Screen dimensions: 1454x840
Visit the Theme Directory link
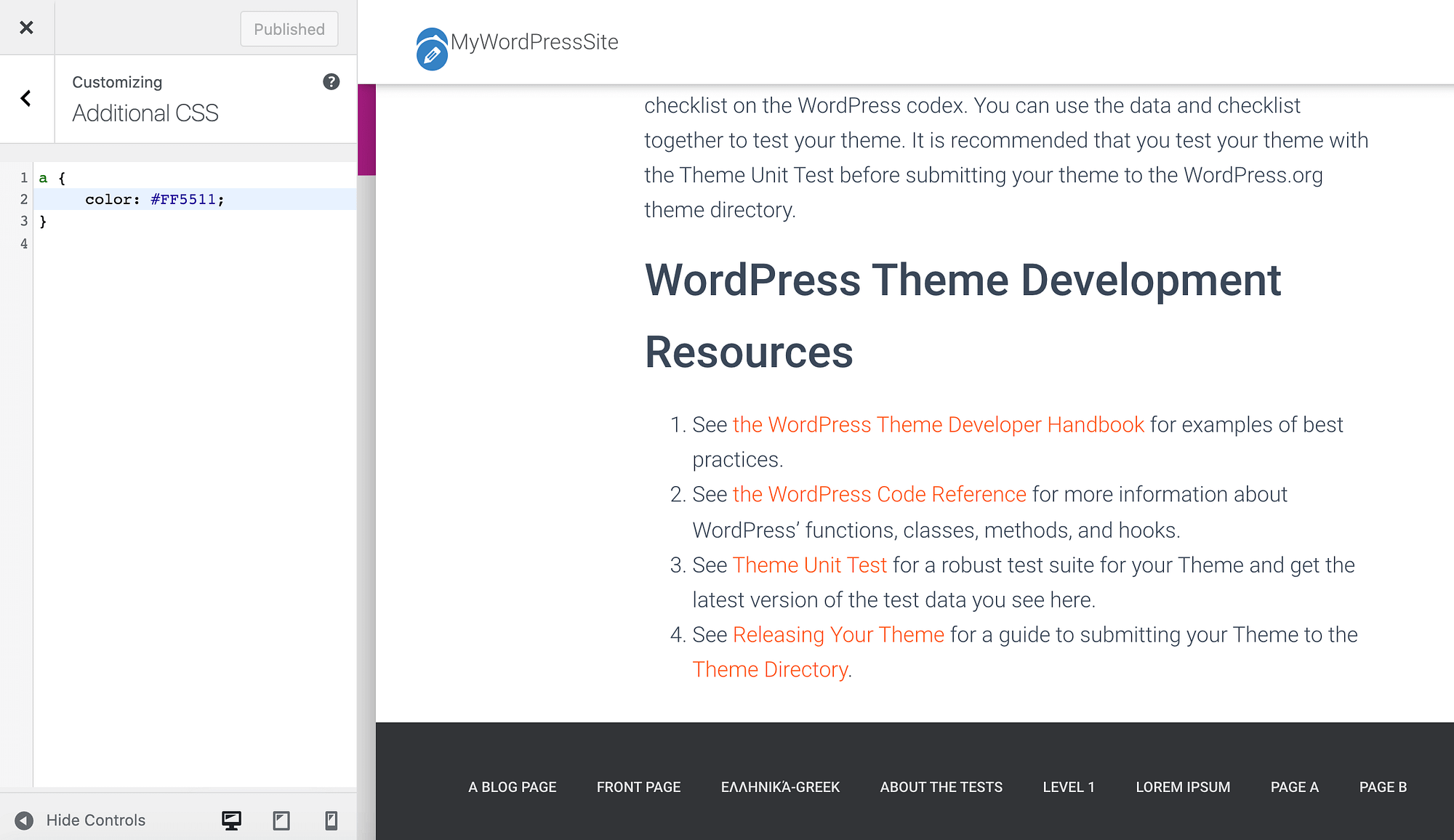771,669
